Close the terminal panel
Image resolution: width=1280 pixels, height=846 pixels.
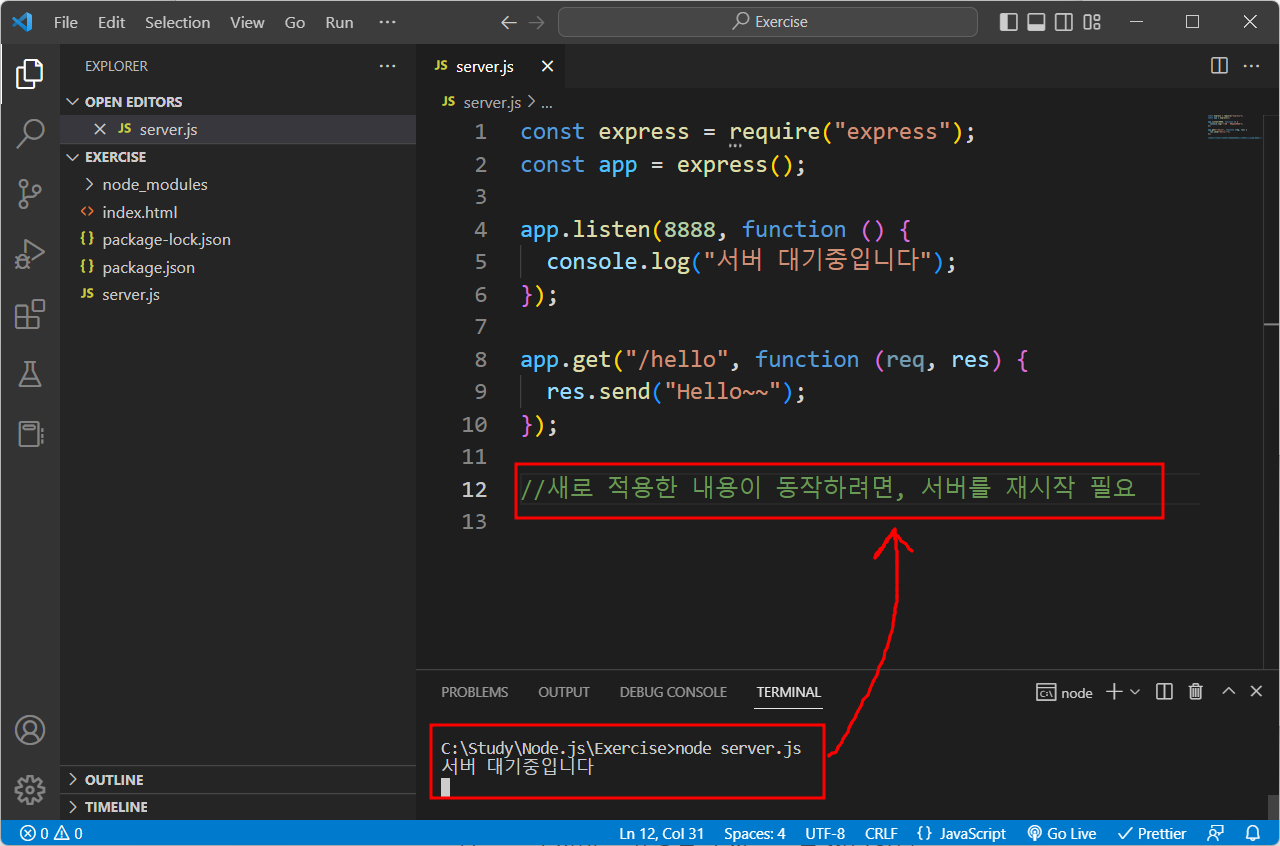click(1257, 691)
